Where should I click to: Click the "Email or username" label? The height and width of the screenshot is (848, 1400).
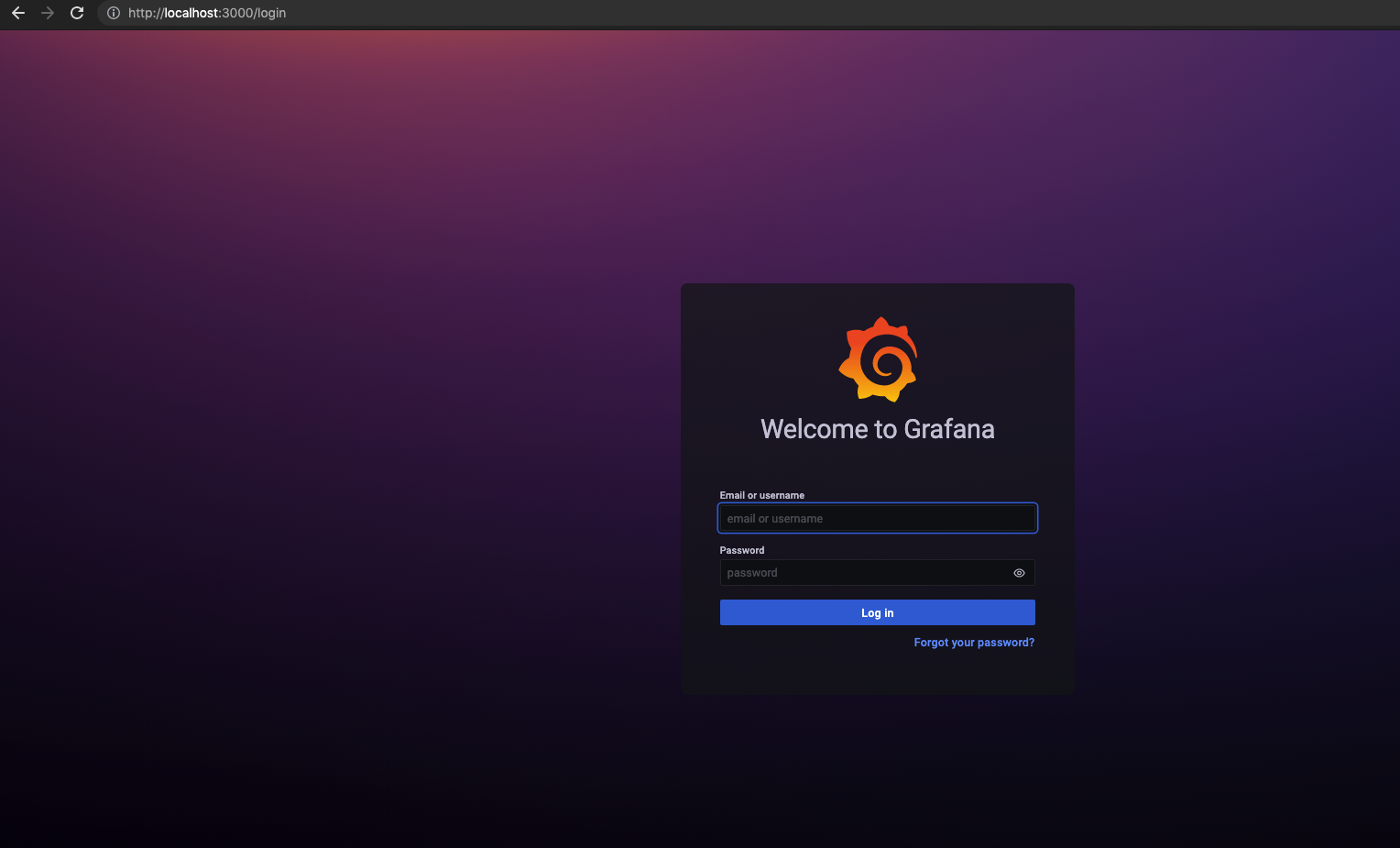pyautogui.click(x=762, y=495)
